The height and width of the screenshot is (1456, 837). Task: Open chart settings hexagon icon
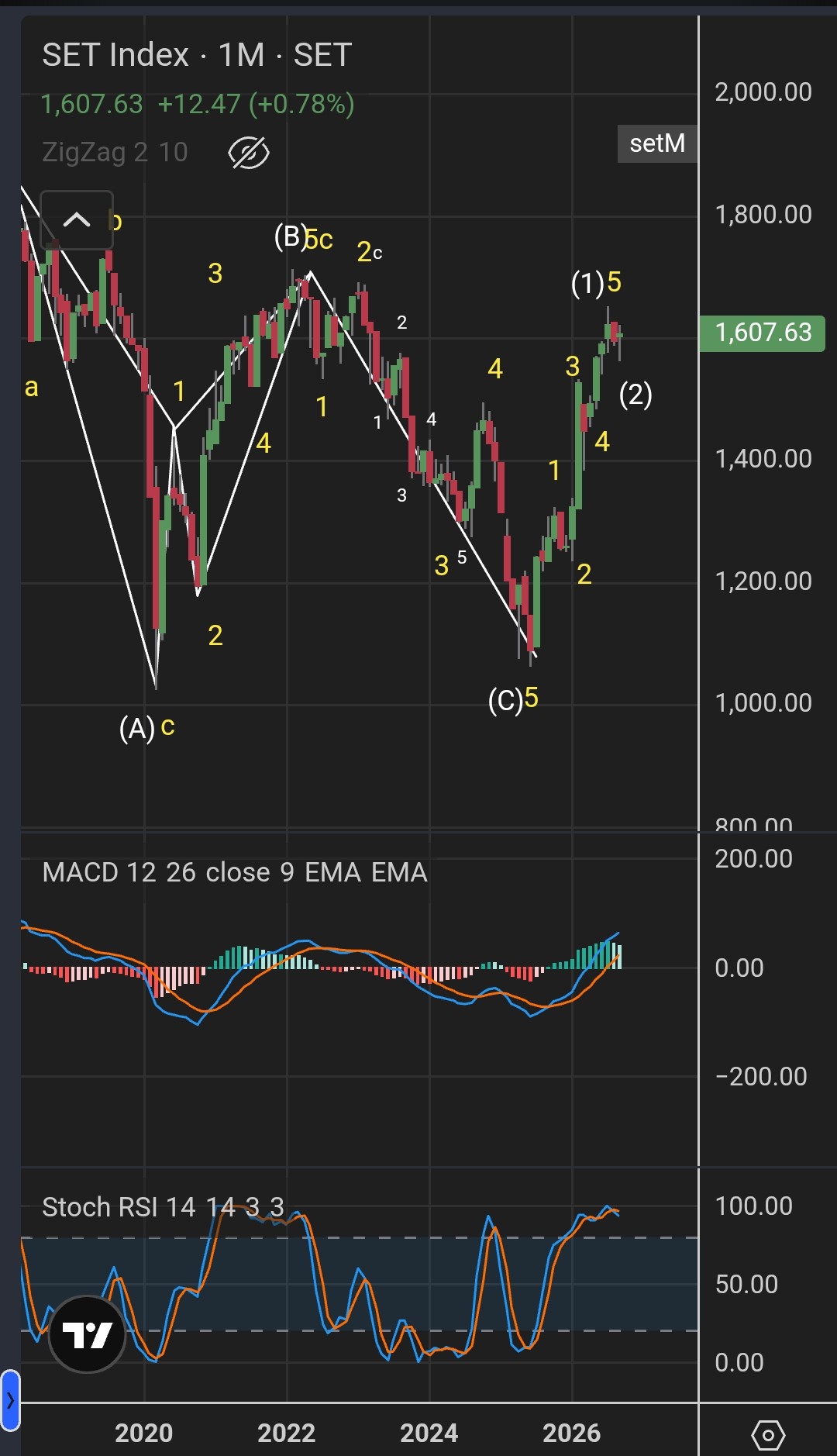point(768,1436)
